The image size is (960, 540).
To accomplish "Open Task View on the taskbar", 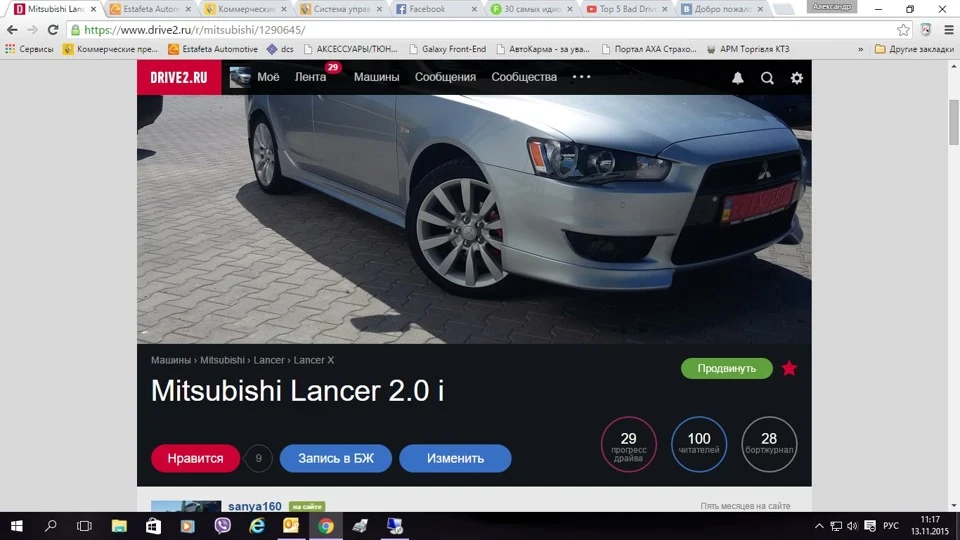I will coord(84,526).
